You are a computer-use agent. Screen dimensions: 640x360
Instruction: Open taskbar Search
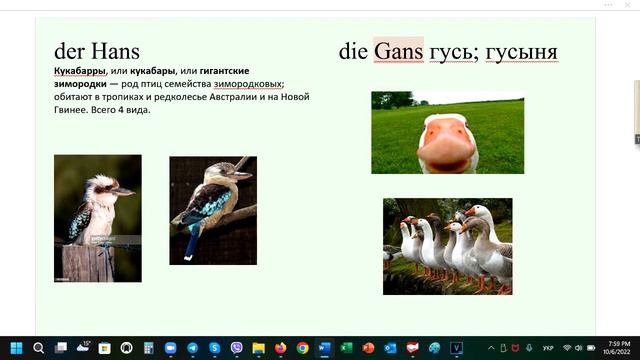point(38,348)
